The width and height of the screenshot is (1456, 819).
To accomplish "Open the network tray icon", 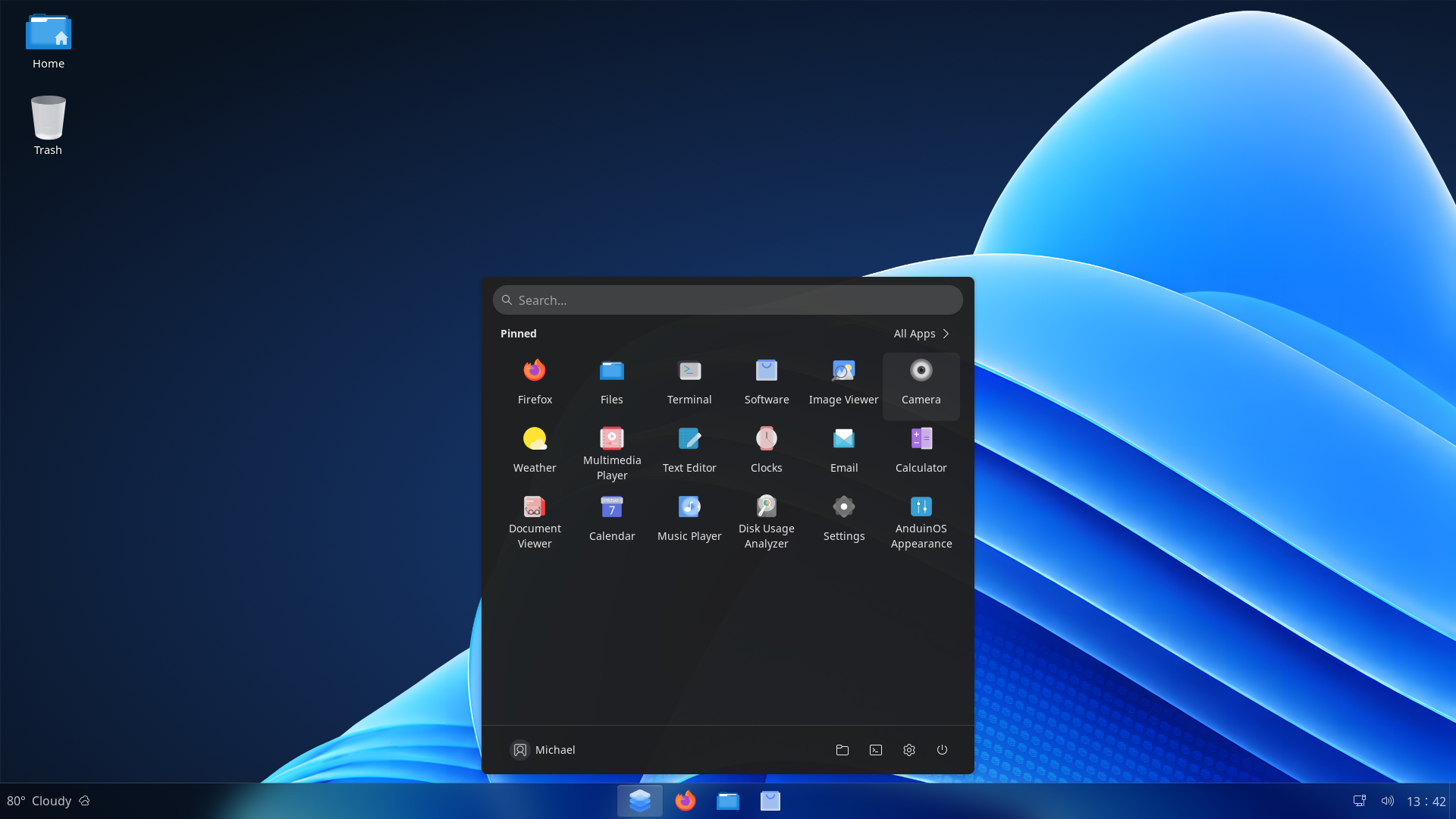I will 1360,801.
